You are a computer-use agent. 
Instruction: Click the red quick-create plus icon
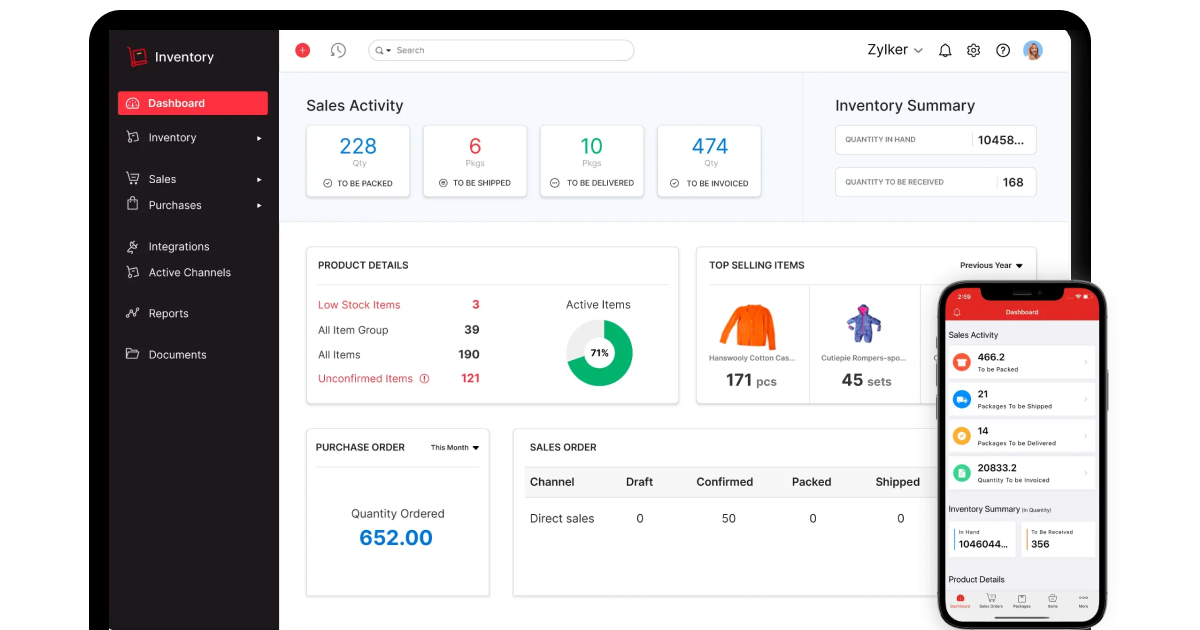(x=302, y=50)
